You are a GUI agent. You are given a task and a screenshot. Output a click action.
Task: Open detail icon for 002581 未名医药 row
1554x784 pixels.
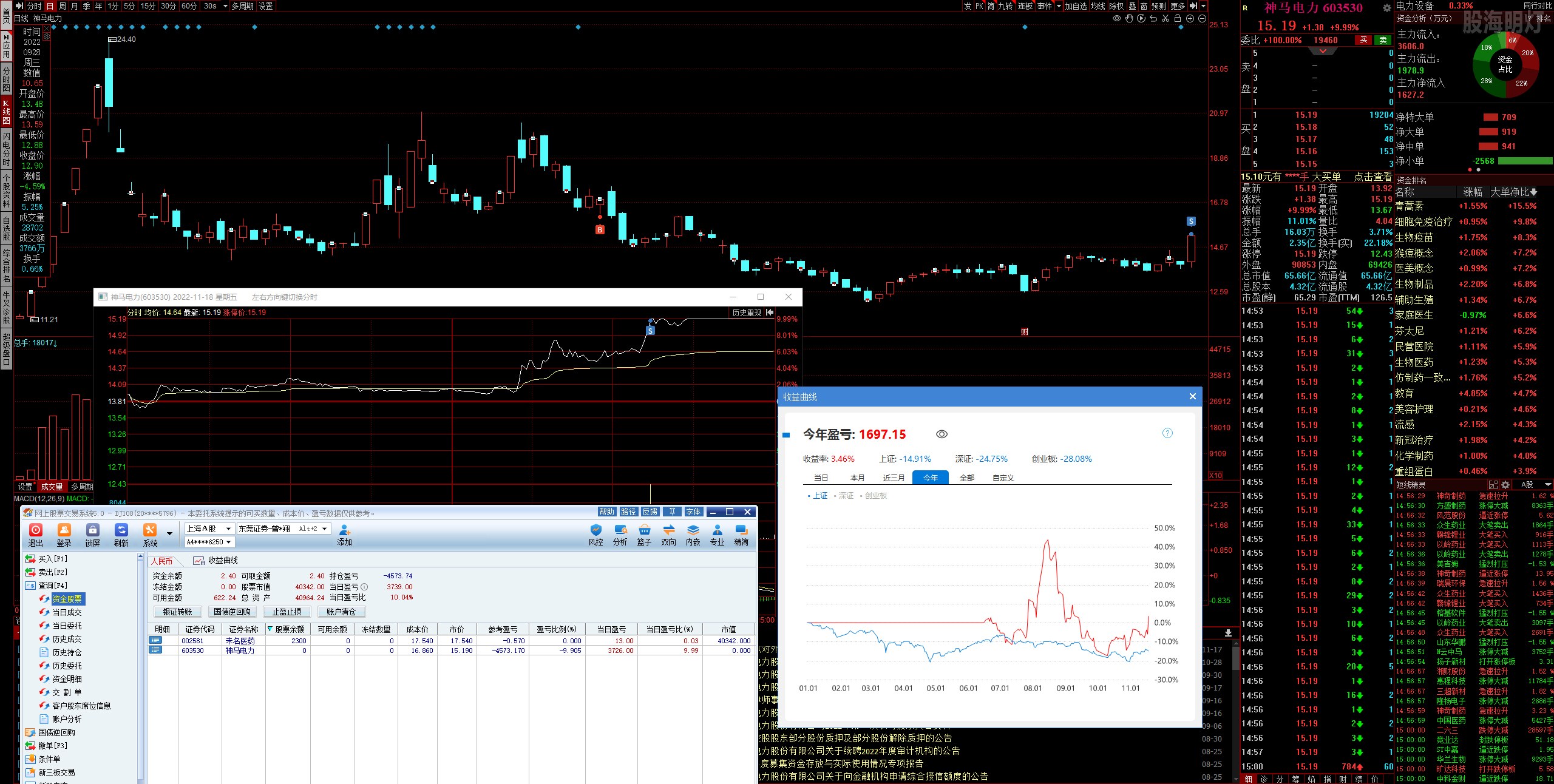[156, 640]
